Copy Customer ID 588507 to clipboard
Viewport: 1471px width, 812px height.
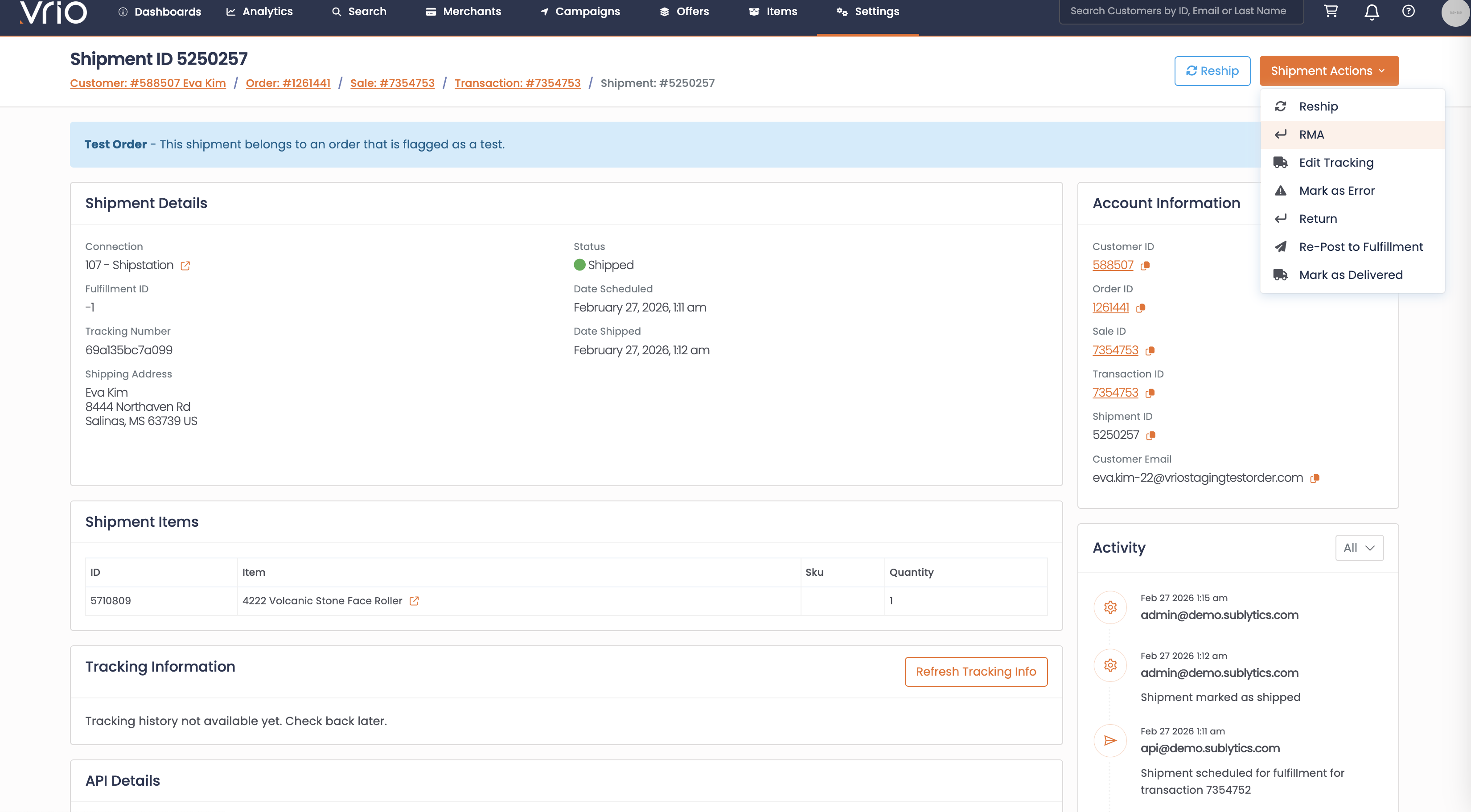point(1145,266)
